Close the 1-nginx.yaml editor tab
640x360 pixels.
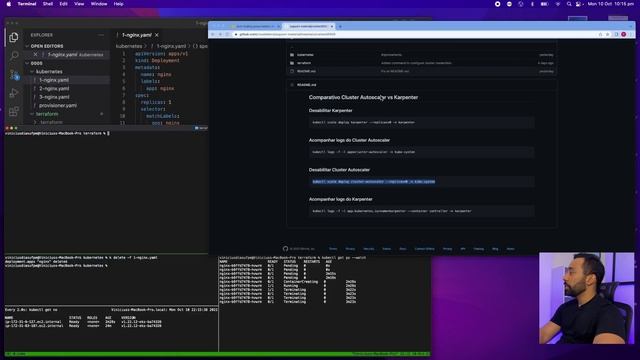(157, 35)
